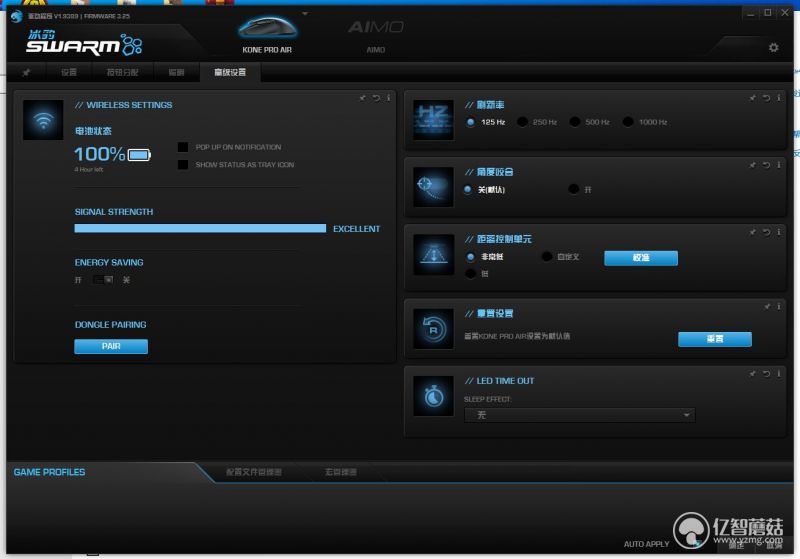The width and height of the screenshot is (800, 559).
Task: Select the Kone Pro Air mouse
Action: pos(267,35)
